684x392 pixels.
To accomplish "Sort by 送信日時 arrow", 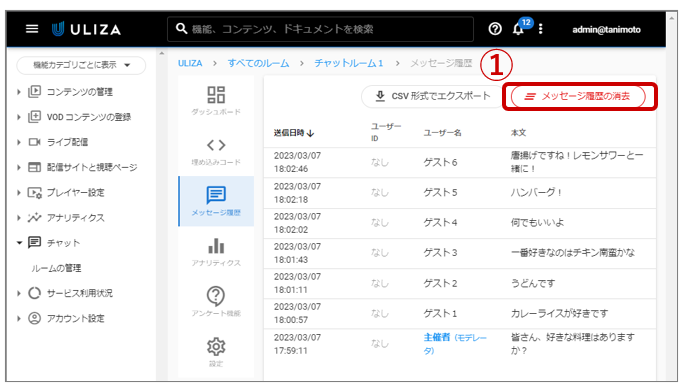I will (311, 133).
